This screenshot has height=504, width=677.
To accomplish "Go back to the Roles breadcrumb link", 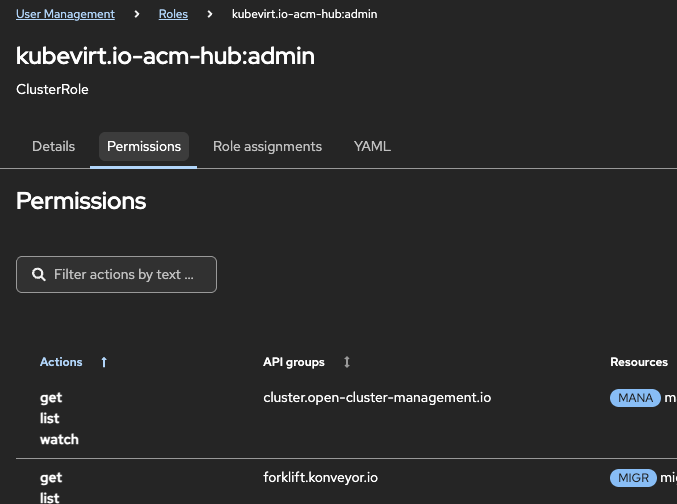I will tap(173, 14).
